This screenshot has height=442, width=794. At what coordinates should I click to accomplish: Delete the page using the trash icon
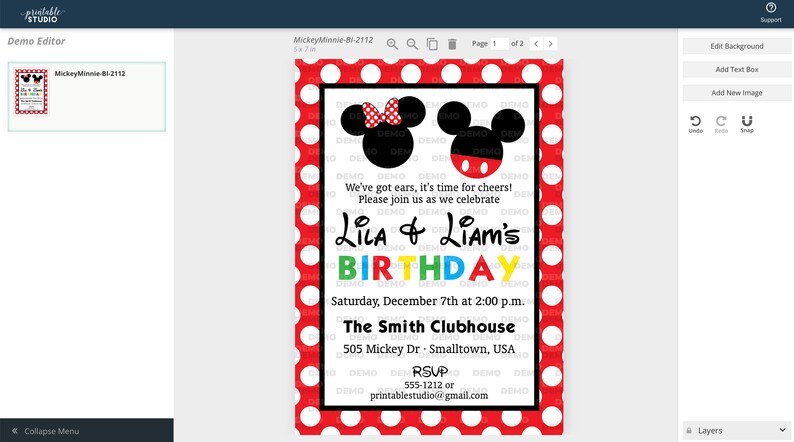point(452,44)
